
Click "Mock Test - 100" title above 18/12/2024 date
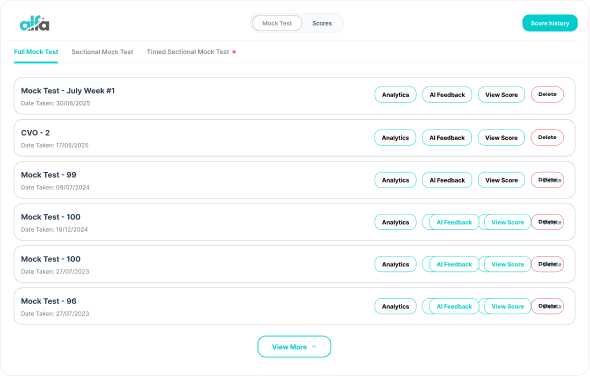click(x=50, y=217)
